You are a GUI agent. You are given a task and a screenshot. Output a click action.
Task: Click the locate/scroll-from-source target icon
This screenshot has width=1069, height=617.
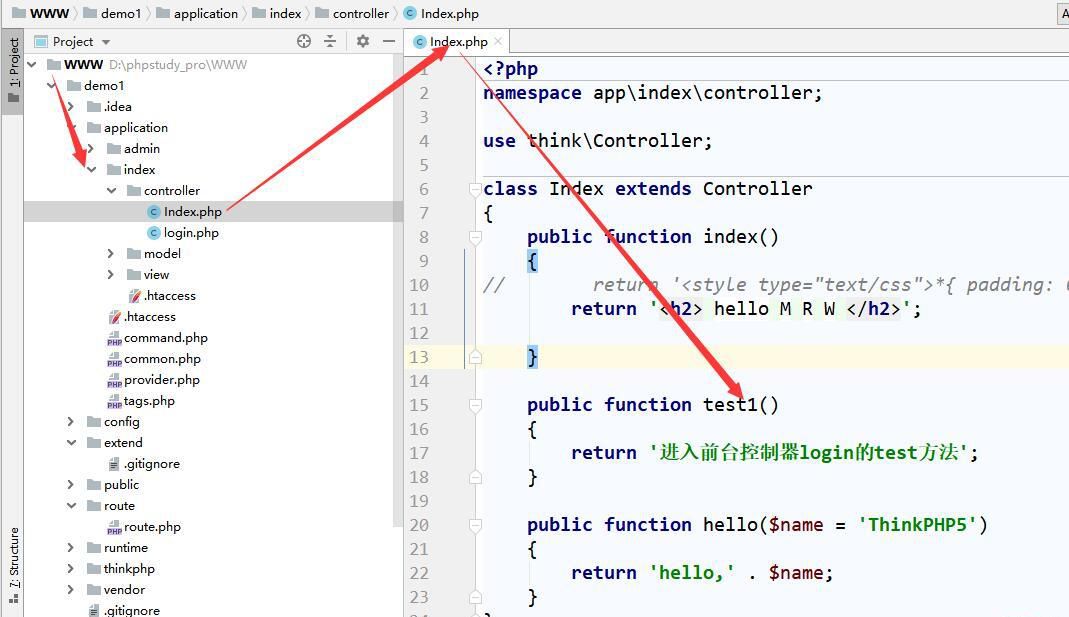point(304,42)
